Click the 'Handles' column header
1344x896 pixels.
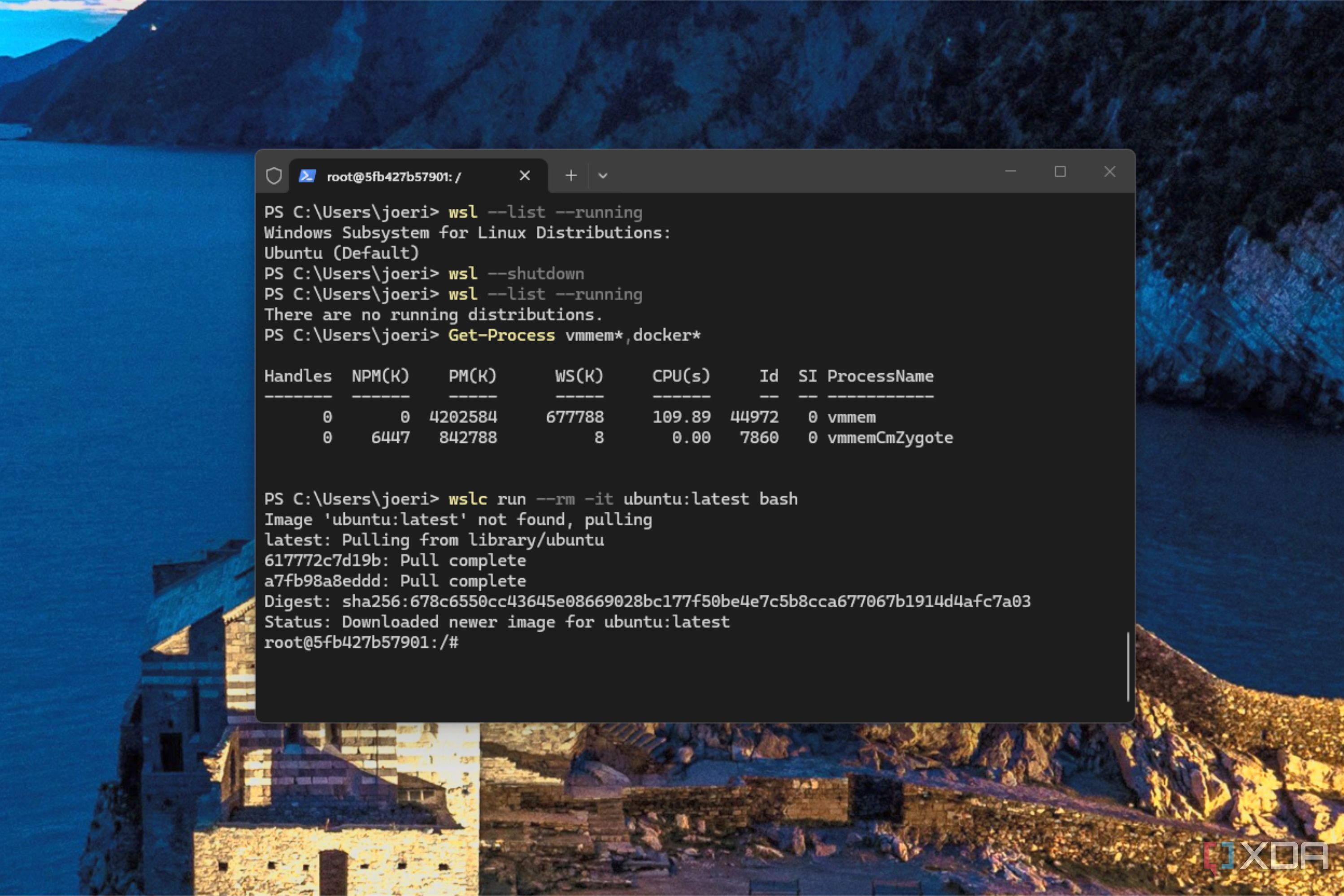tap(298, 376)
